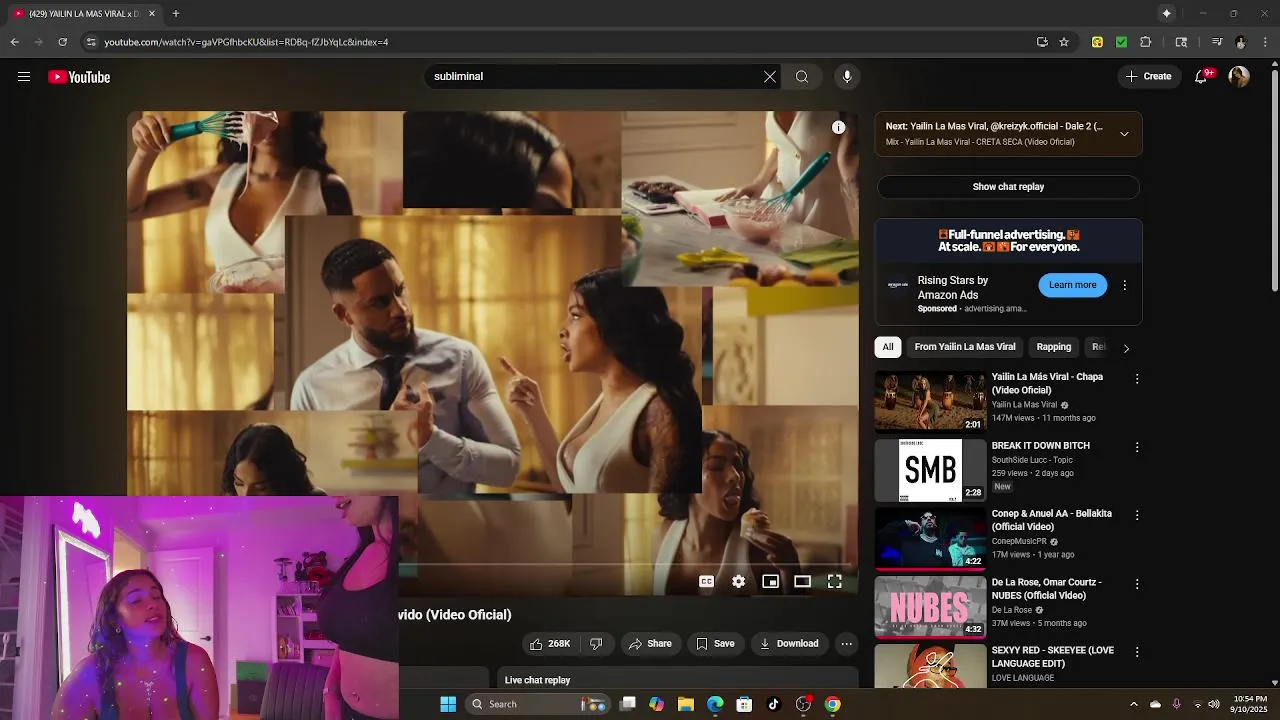The height and width of the screenshot is (720, 1280).
Task: Open BREAK IT DOWN BITCH video title
Action: coord(1041,446)
